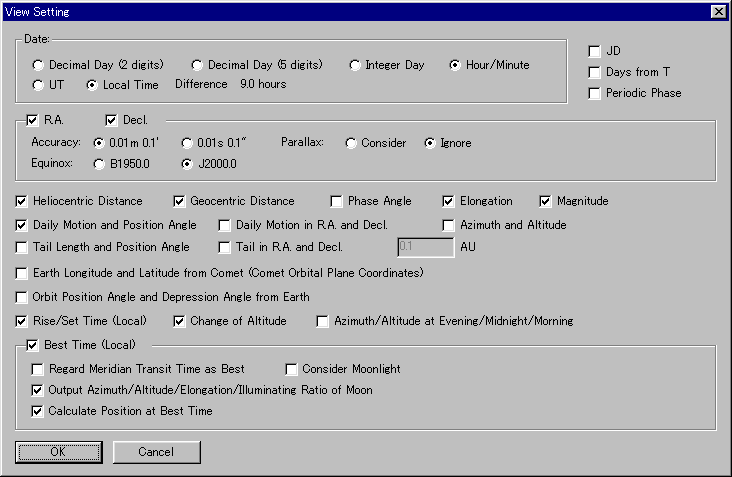Viewport: 732px width, 477px height.
Task: Choose Decimal Day (5 digits) date format
Action: (197, 65)
